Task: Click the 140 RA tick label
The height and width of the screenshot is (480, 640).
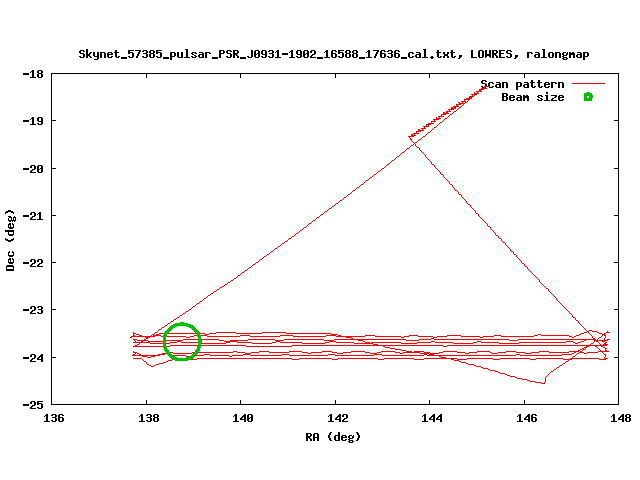Action: pyautogui.click(x=243, y=418)
